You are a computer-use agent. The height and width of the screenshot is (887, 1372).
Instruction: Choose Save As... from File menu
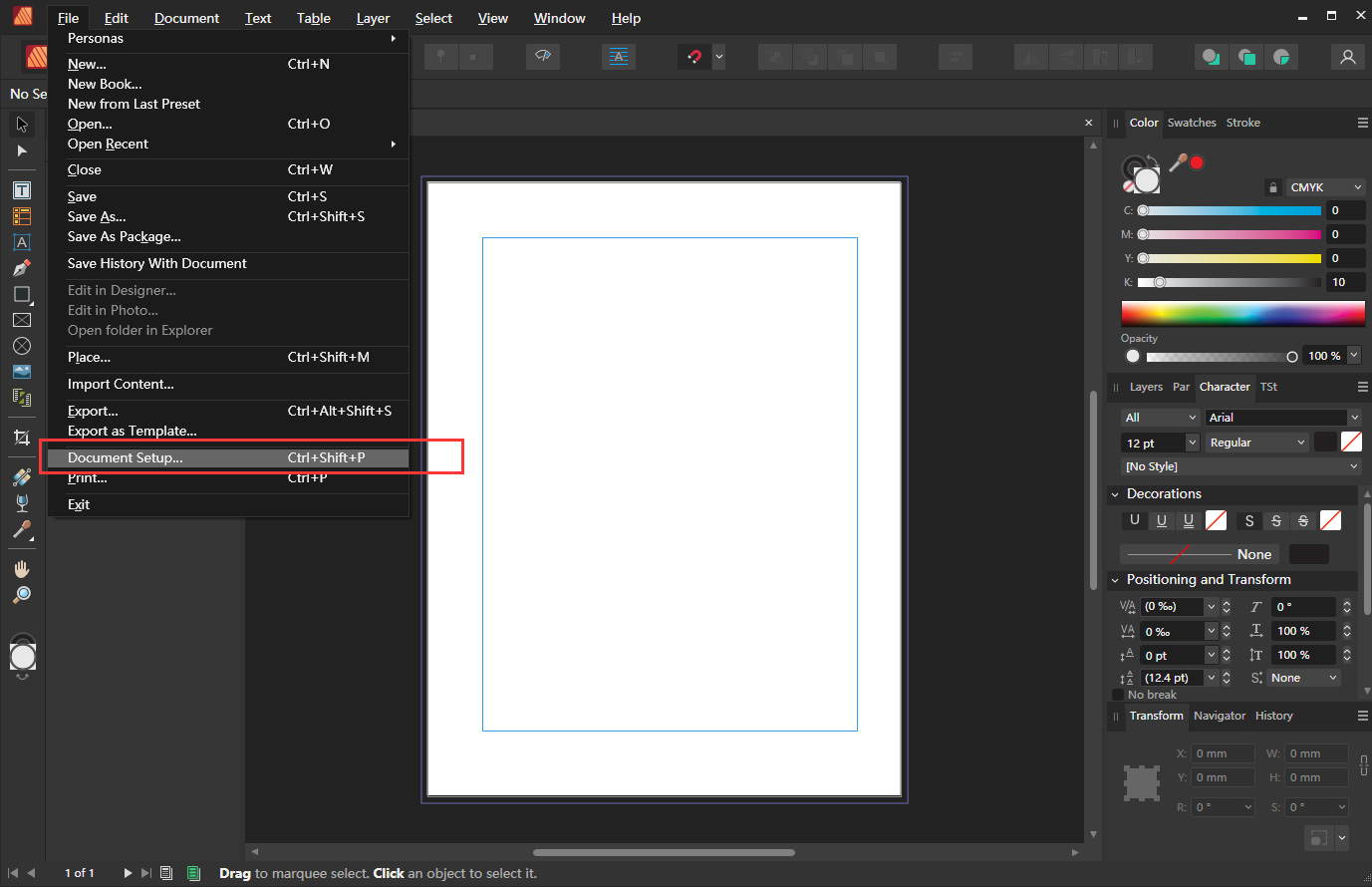pyautogui.click(x=228, y=216)
